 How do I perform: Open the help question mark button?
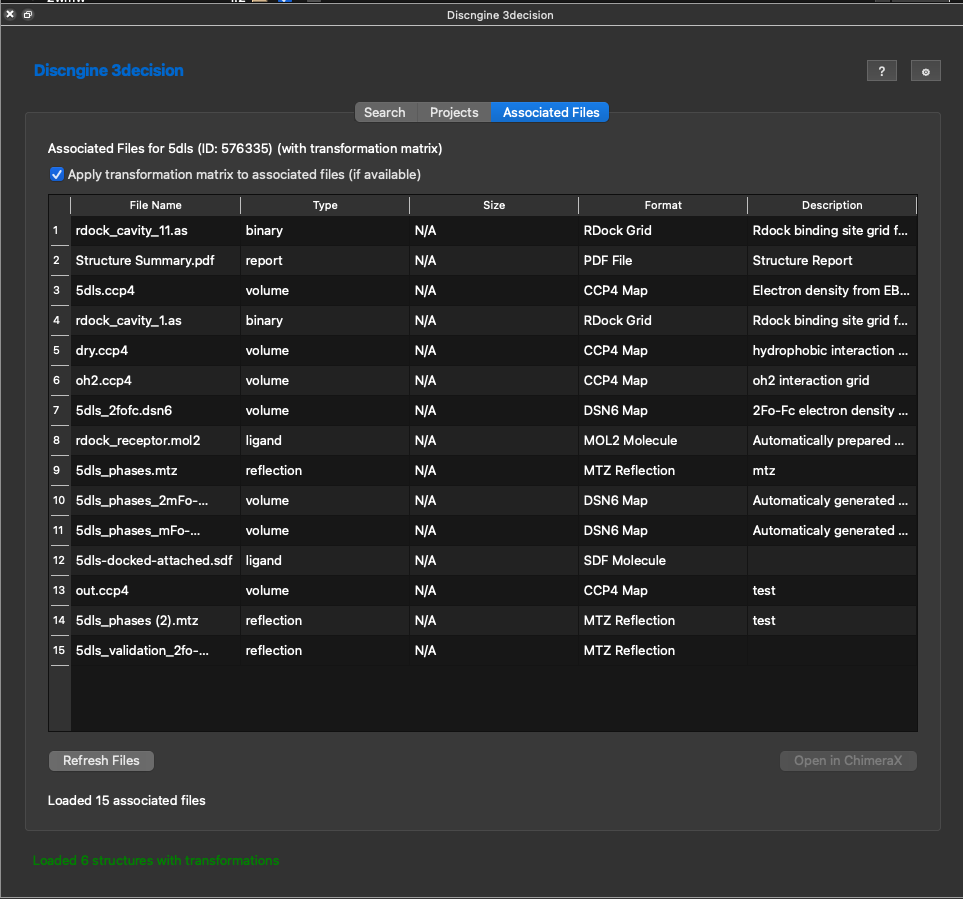[x=881, y=71]
